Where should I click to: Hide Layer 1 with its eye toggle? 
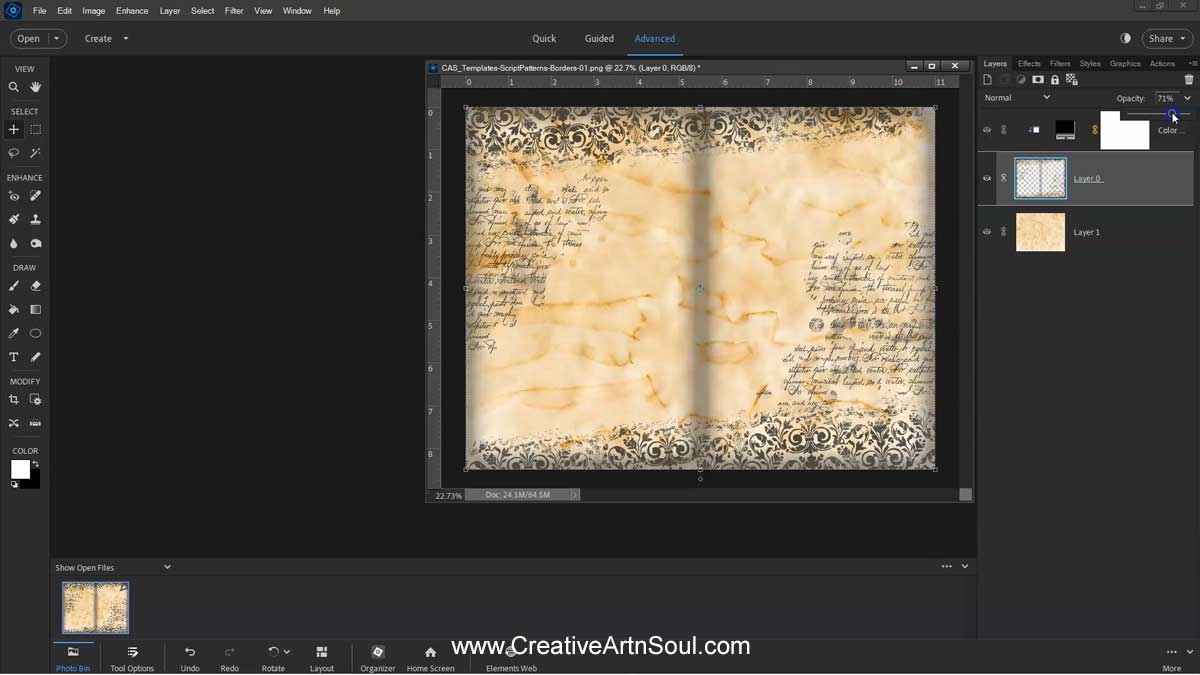pos(987,231)
